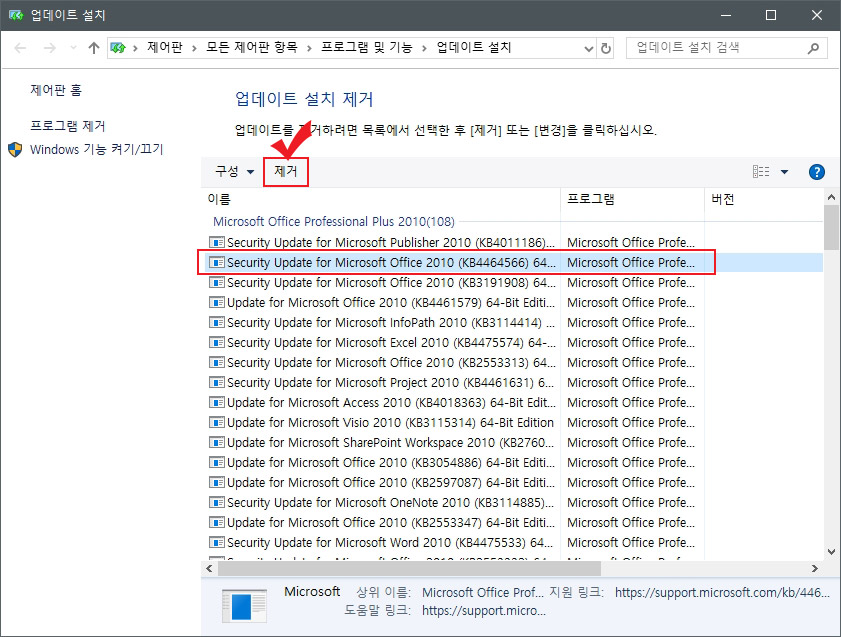841x637 pixels.
Task: Go up one level with Up arrow
Action: [x=94, y=48]
